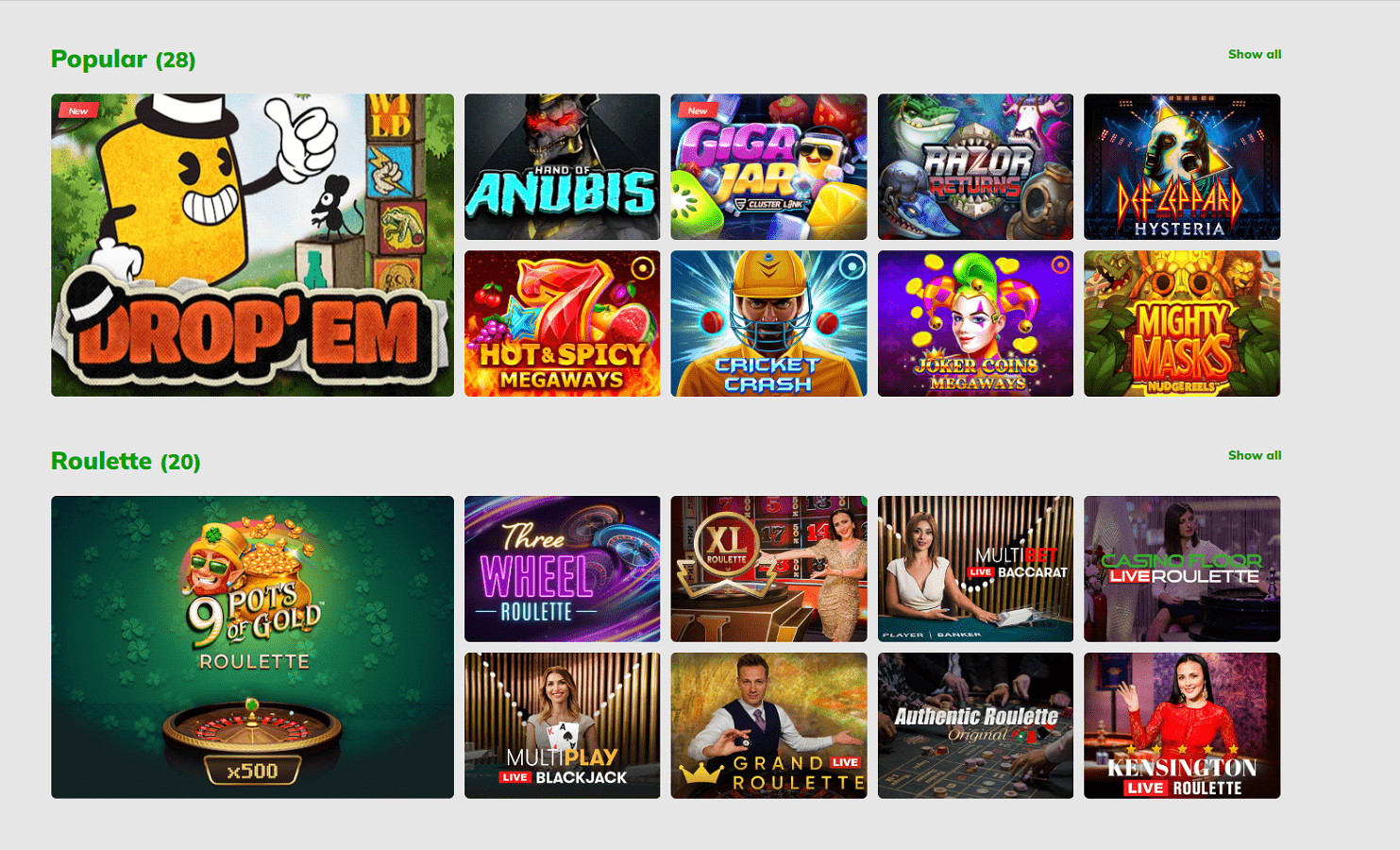The image size is (1400, 850).
Task: Open the Drop'Em game tile
Action: 252,245
